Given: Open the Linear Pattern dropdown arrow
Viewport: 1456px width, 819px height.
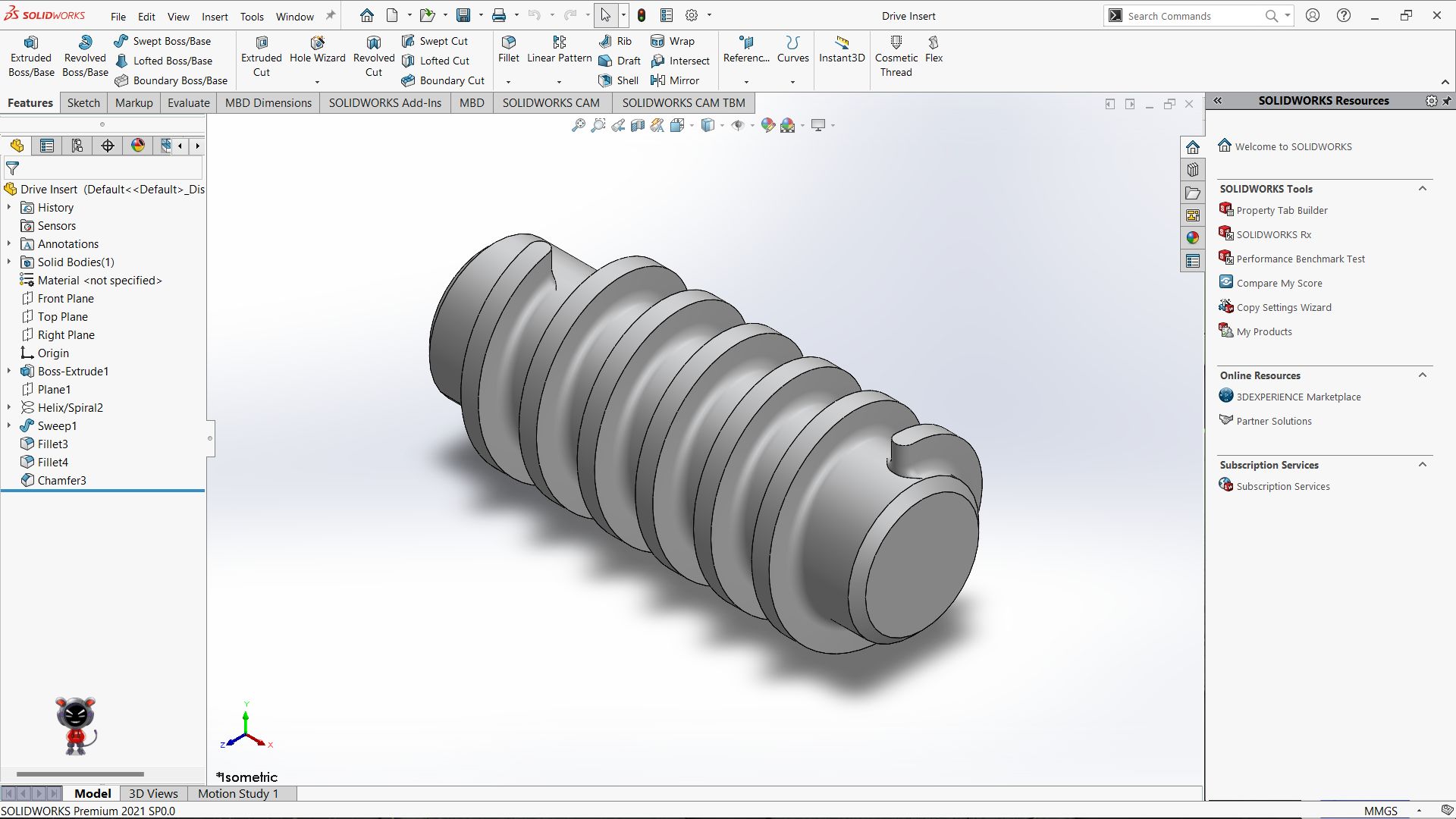Looking at the screenshot, I should coord(559,82).
